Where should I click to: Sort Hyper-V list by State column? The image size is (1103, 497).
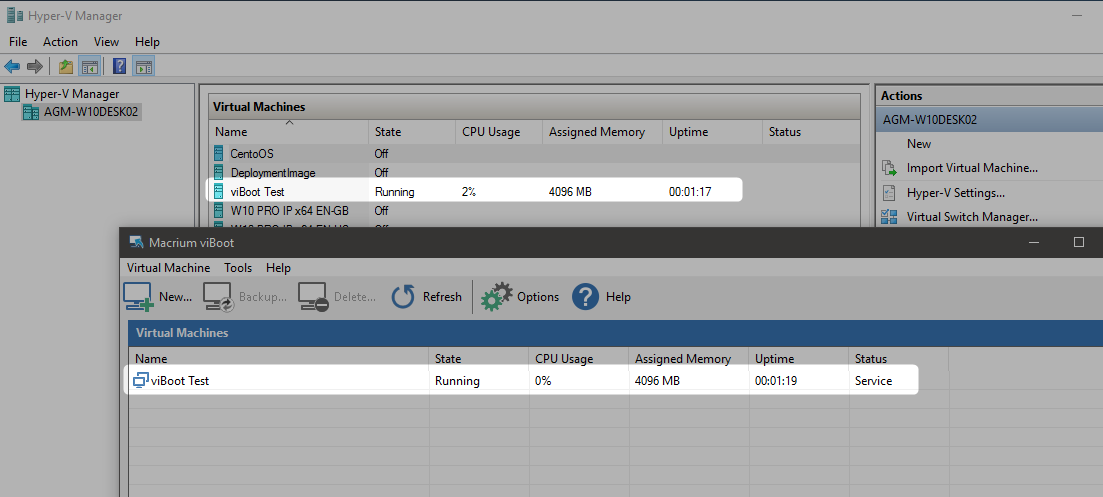coord(412,131)
